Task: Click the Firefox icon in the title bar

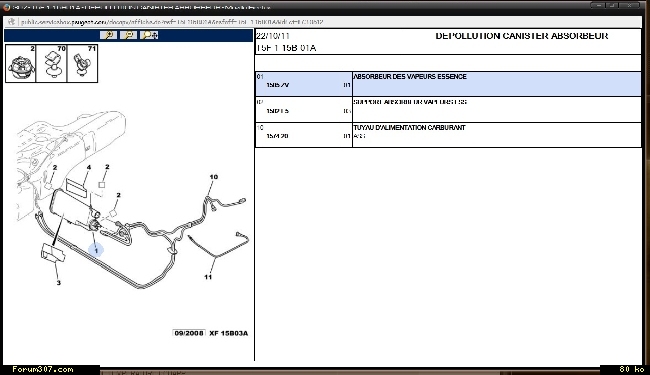Action: tap(6, 7)
